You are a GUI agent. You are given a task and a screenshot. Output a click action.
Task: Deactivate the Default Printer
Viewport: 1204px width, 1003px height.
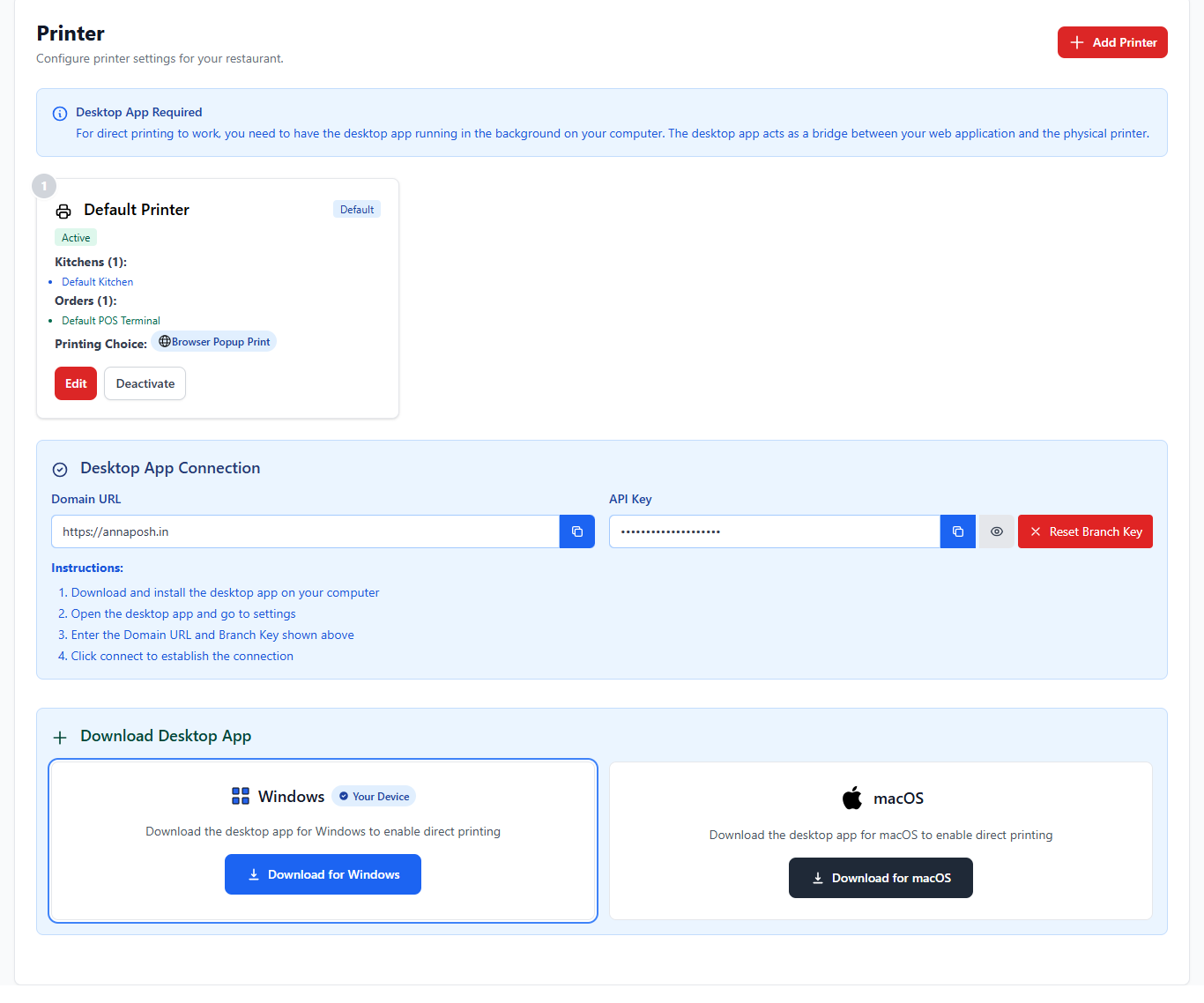(x=145, y=383)
